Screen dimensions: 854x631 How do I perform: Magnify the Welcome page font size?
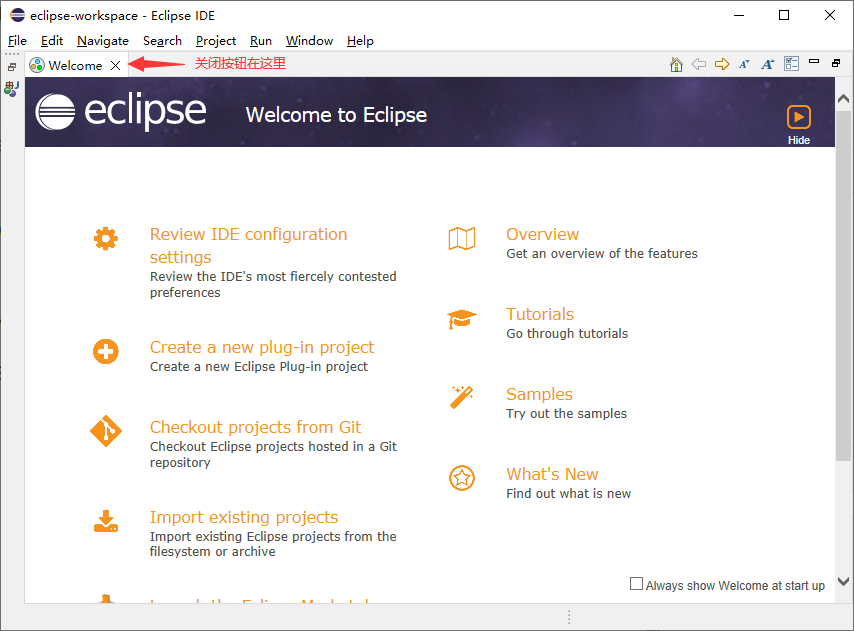coord(768,64)
